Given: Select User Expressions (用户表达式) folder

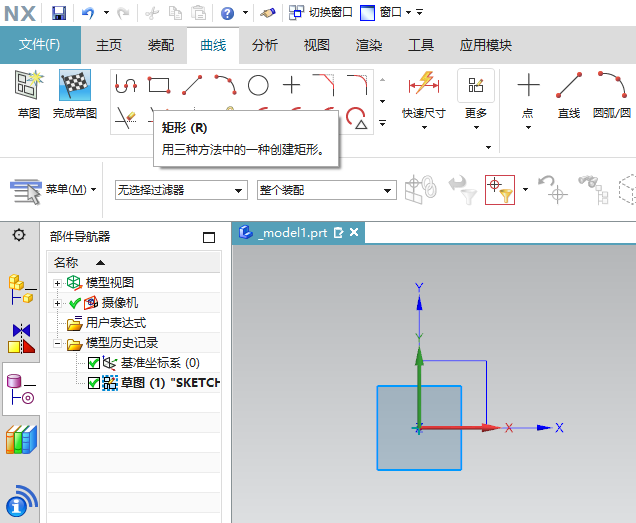Looking at the screenshot, I should tap(106, 323).
